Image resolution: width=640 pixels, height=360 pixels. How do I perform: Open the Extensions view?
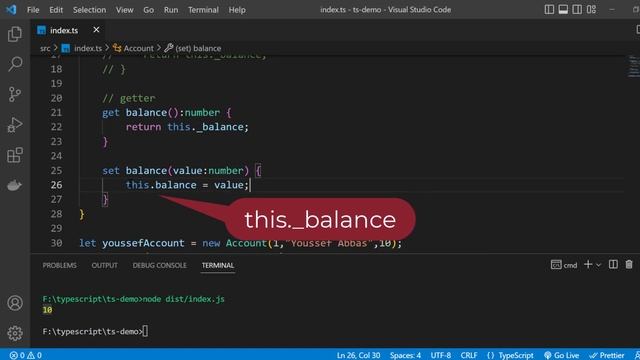click(15, 155)
